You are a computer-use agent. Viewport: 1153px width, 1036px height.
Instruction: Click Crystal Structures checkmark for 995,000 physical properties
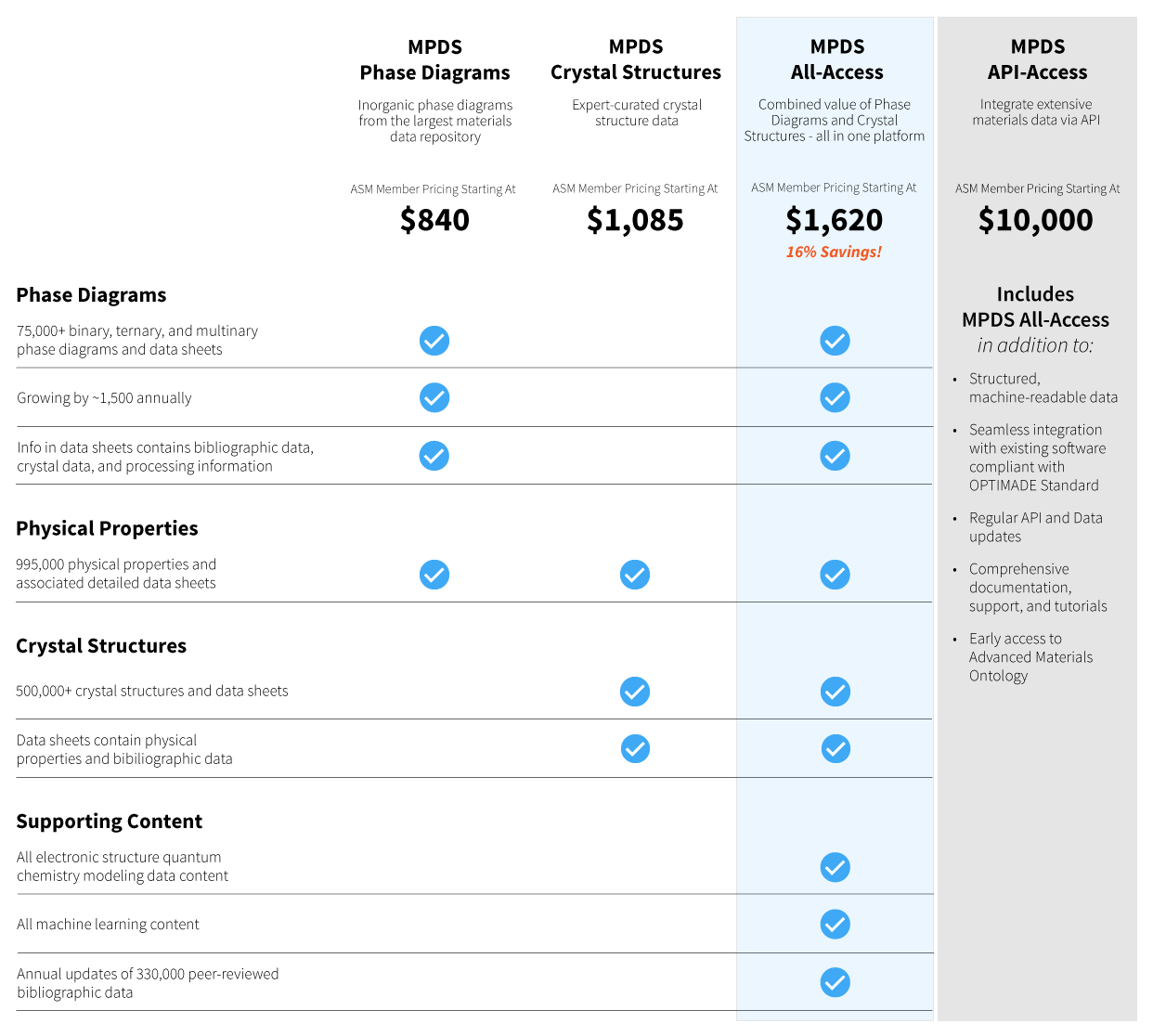pyautogui.click(x=635, y=575)
